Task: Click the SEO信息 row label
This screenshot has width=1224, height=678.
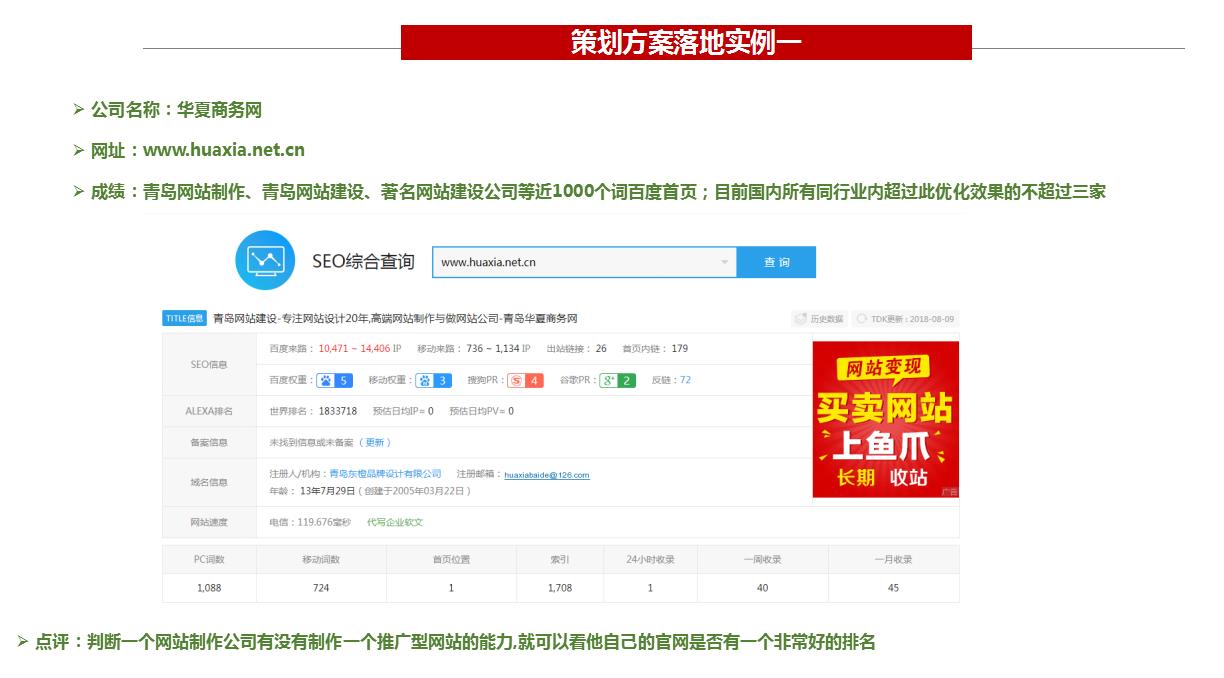Action: tap(209, 365)
